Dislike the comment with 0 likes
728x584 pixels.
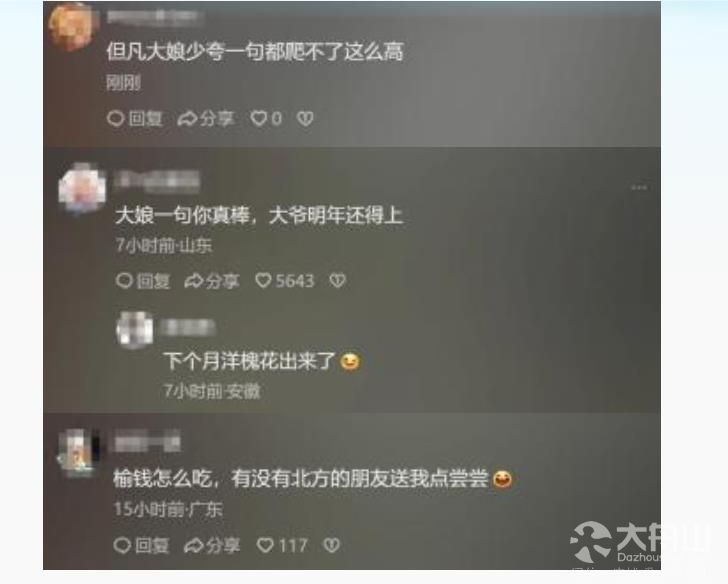click(x=305, y=119)
